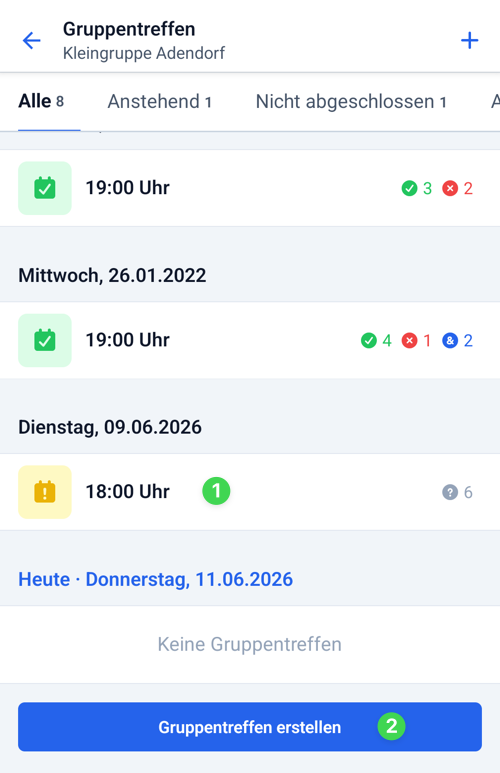Screen dimensions: 500x773
Task: Click Gruppentreffen erstellen button
Action: click(250, 727)
